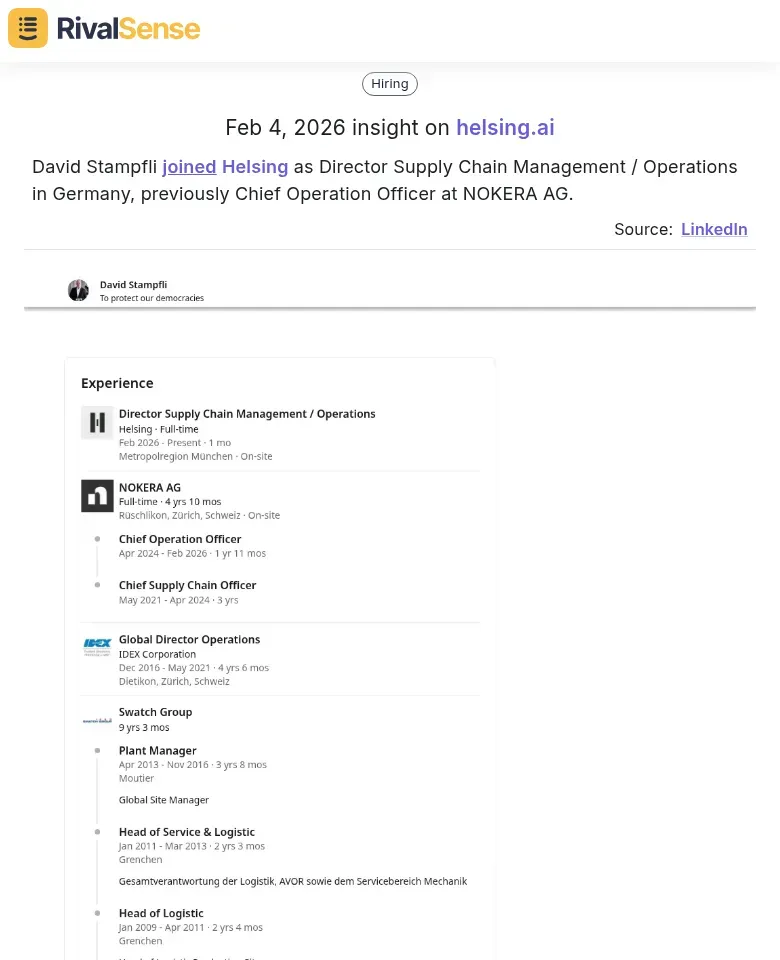Click the IDEX Corporation logo
This screenshot has height=960, width=780.
point(97,648)
